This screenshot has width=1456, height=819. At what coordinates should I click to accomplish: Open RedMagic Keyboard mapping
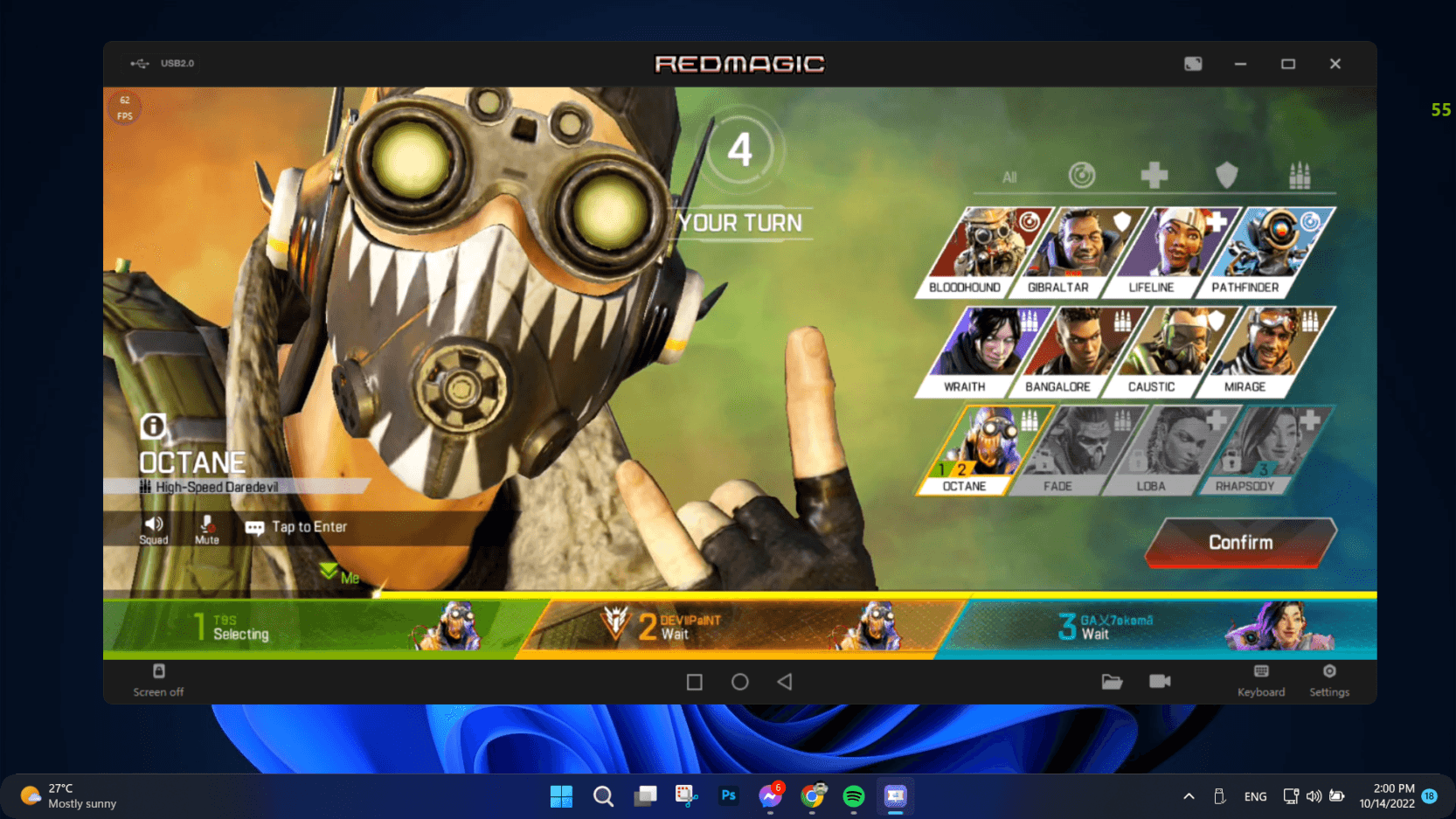[x=1261, y=680]
